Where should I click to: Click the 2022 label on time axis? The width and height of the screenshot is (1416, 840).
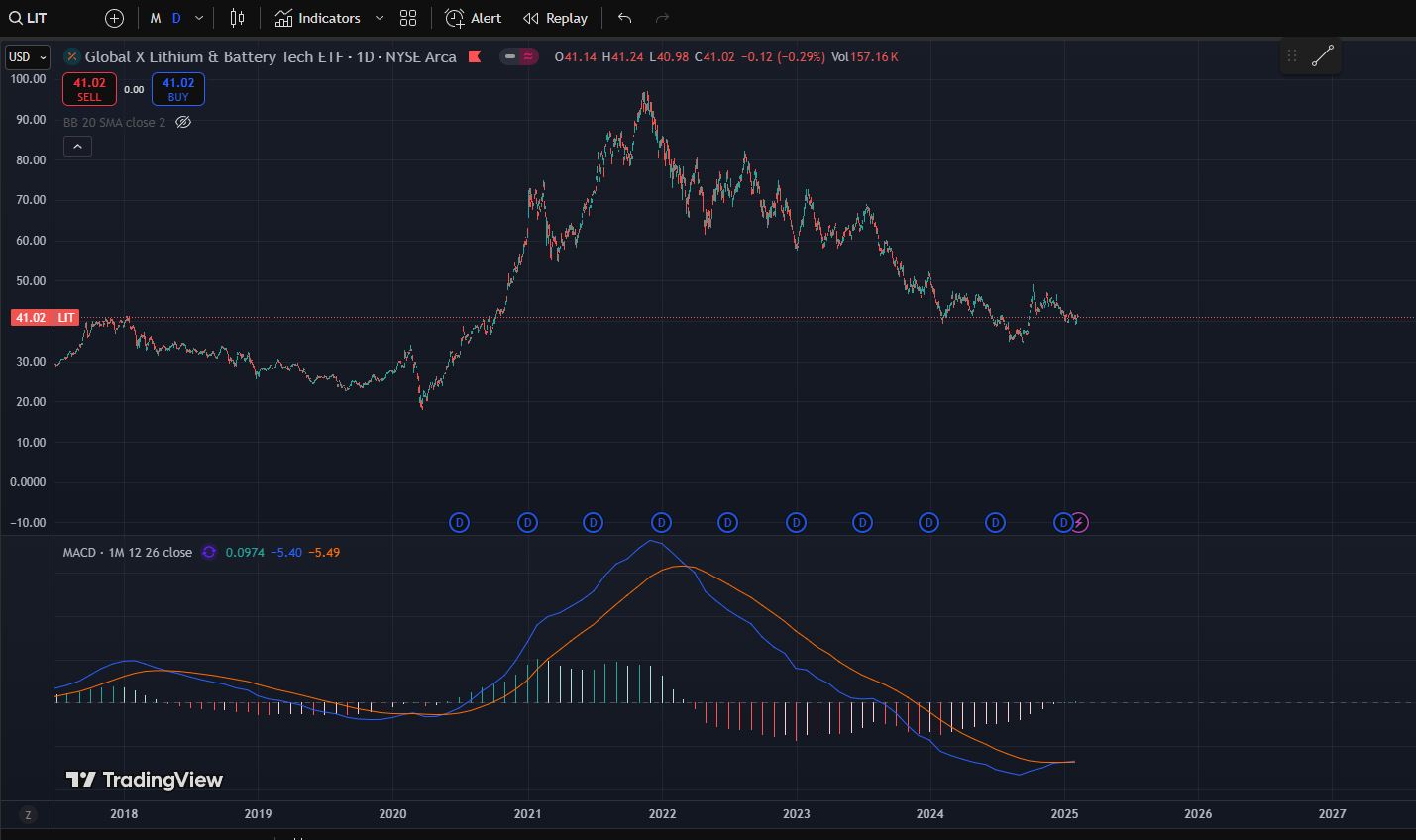coord(662,814)
